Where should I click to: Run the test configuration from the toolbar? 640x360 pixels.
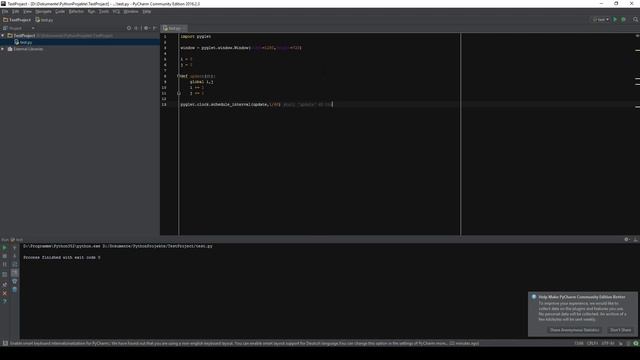(615, 20)
